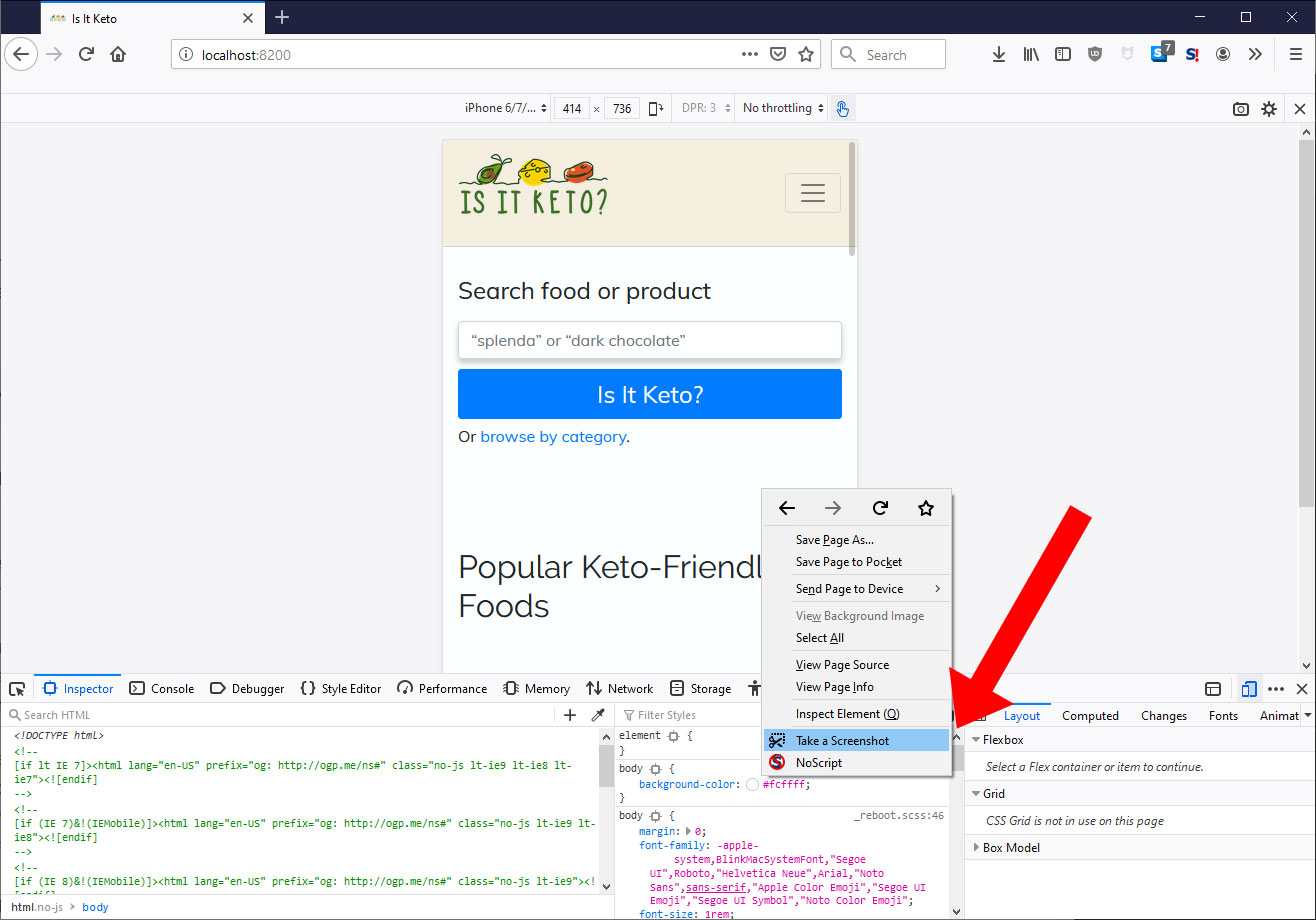This screenshot has width=1316, height=920.
Task: Close the developer tools panel
Action: (x=1302, y=689)
